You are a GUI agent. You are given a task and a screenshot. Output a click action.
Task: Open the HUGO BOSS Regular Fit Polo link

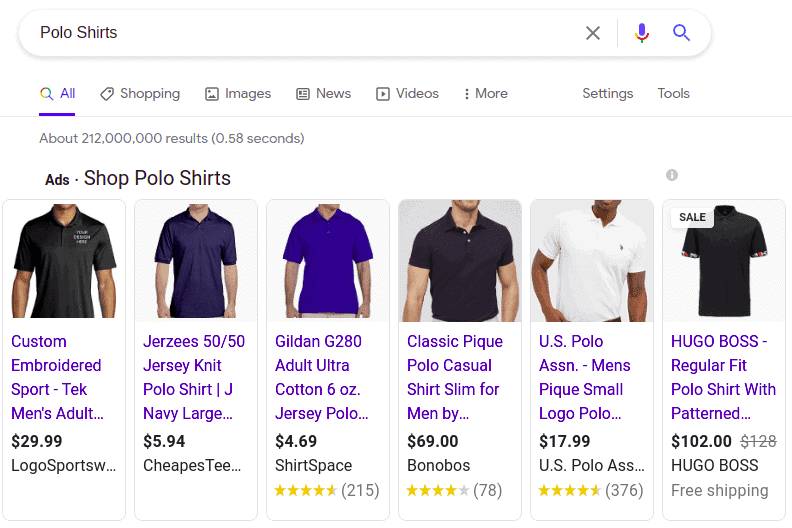coord(723,377)
